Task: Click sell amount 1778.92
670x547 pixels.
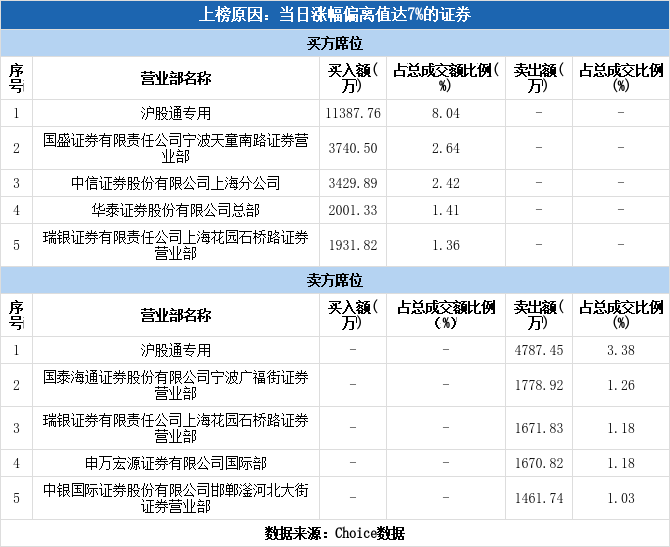Action: coord(539,385)
